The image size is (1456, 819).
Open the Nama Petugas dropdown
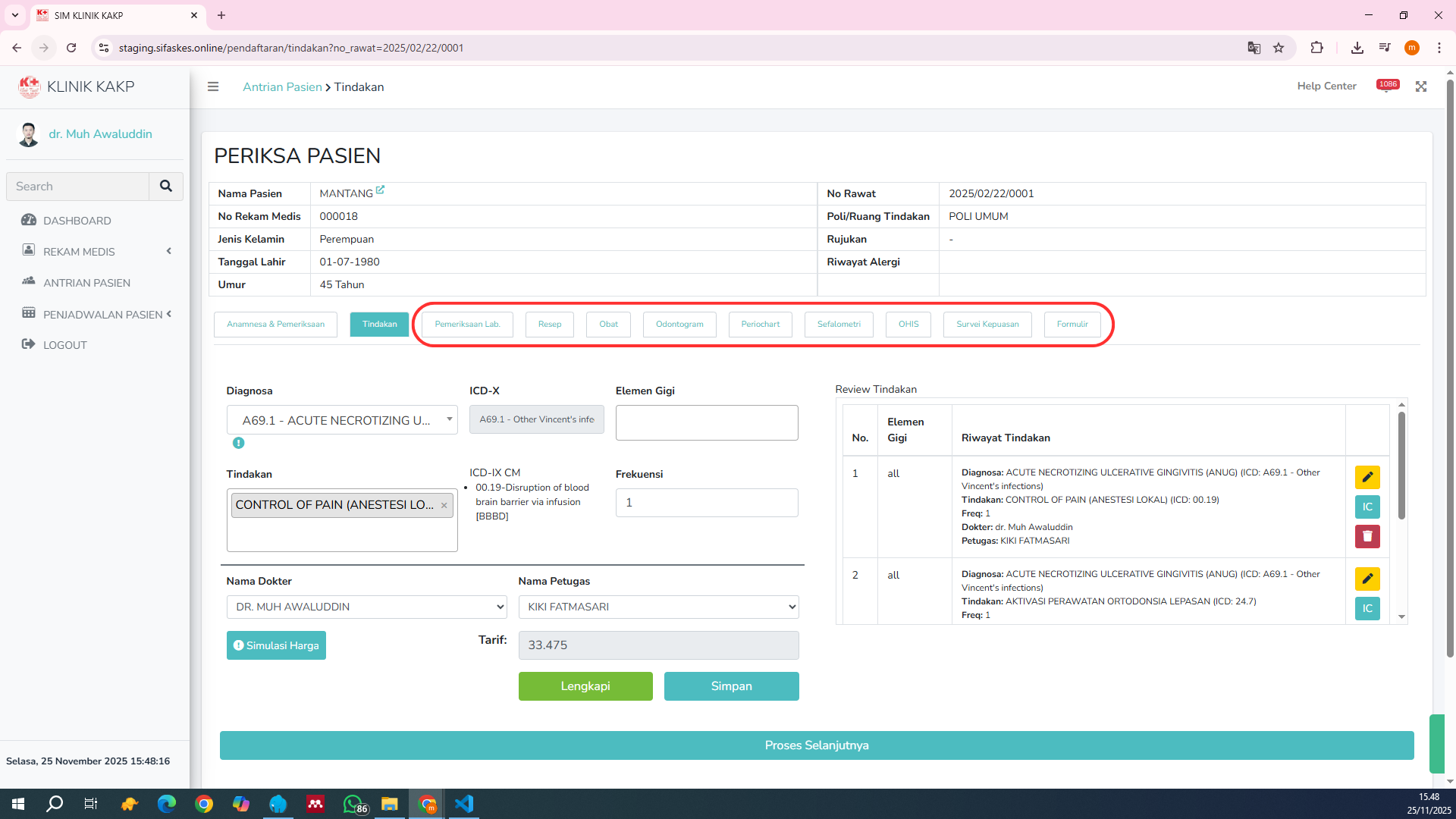658,607
